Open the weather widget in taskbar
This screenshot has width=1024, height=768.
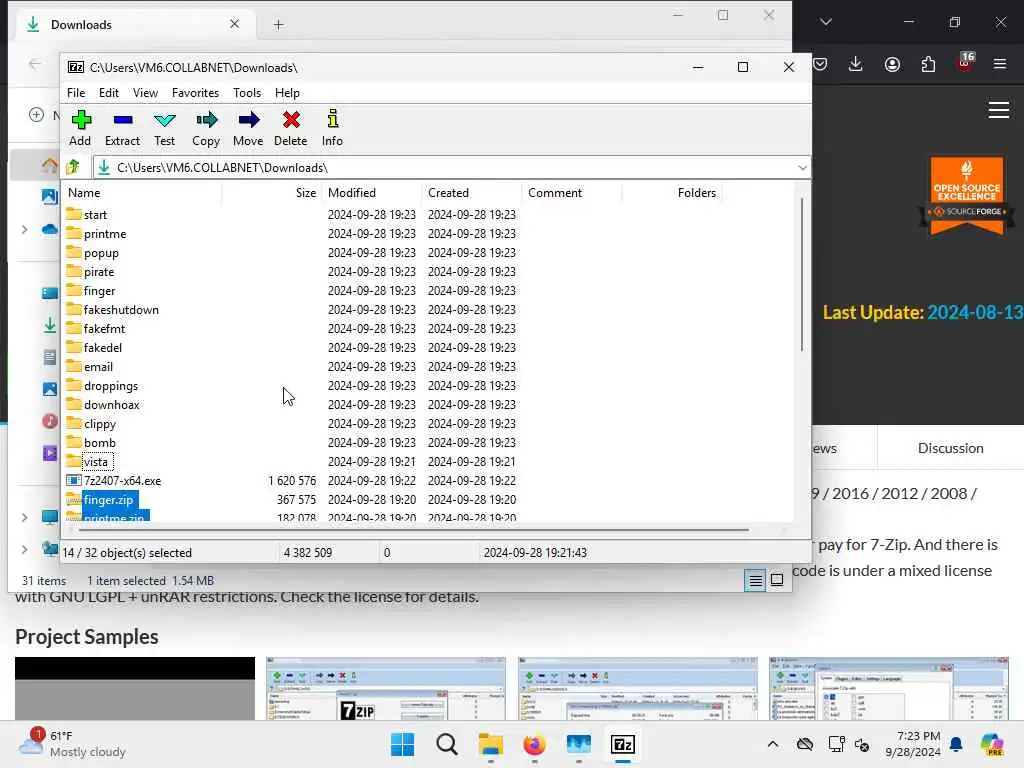click(x=73, y=744)
